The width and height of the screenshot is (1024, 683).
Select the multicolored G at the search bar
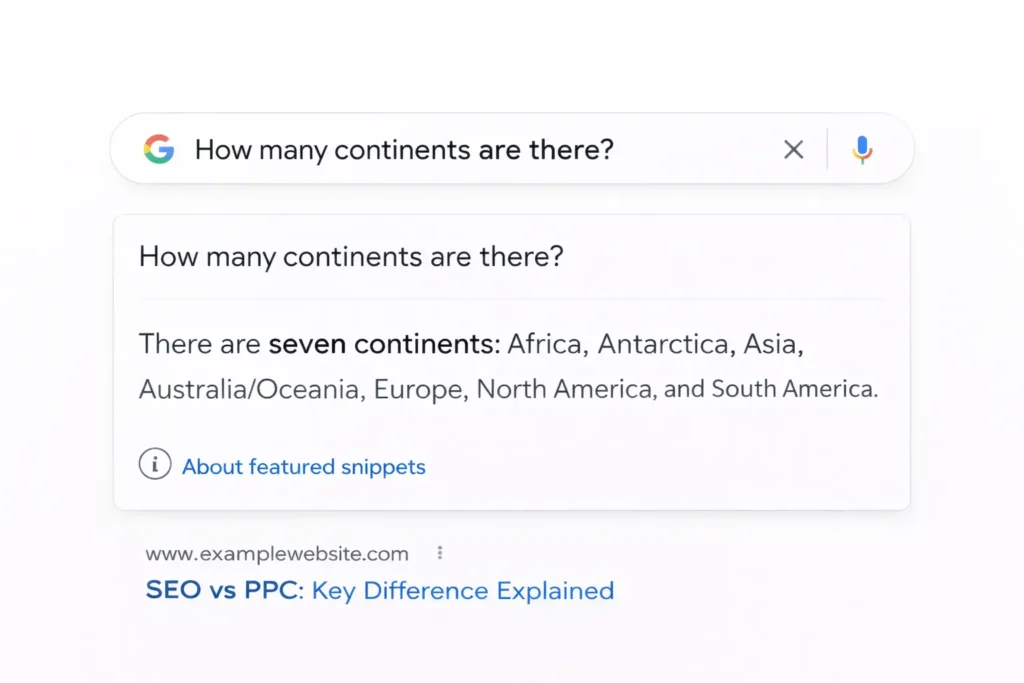coord(160,148)
